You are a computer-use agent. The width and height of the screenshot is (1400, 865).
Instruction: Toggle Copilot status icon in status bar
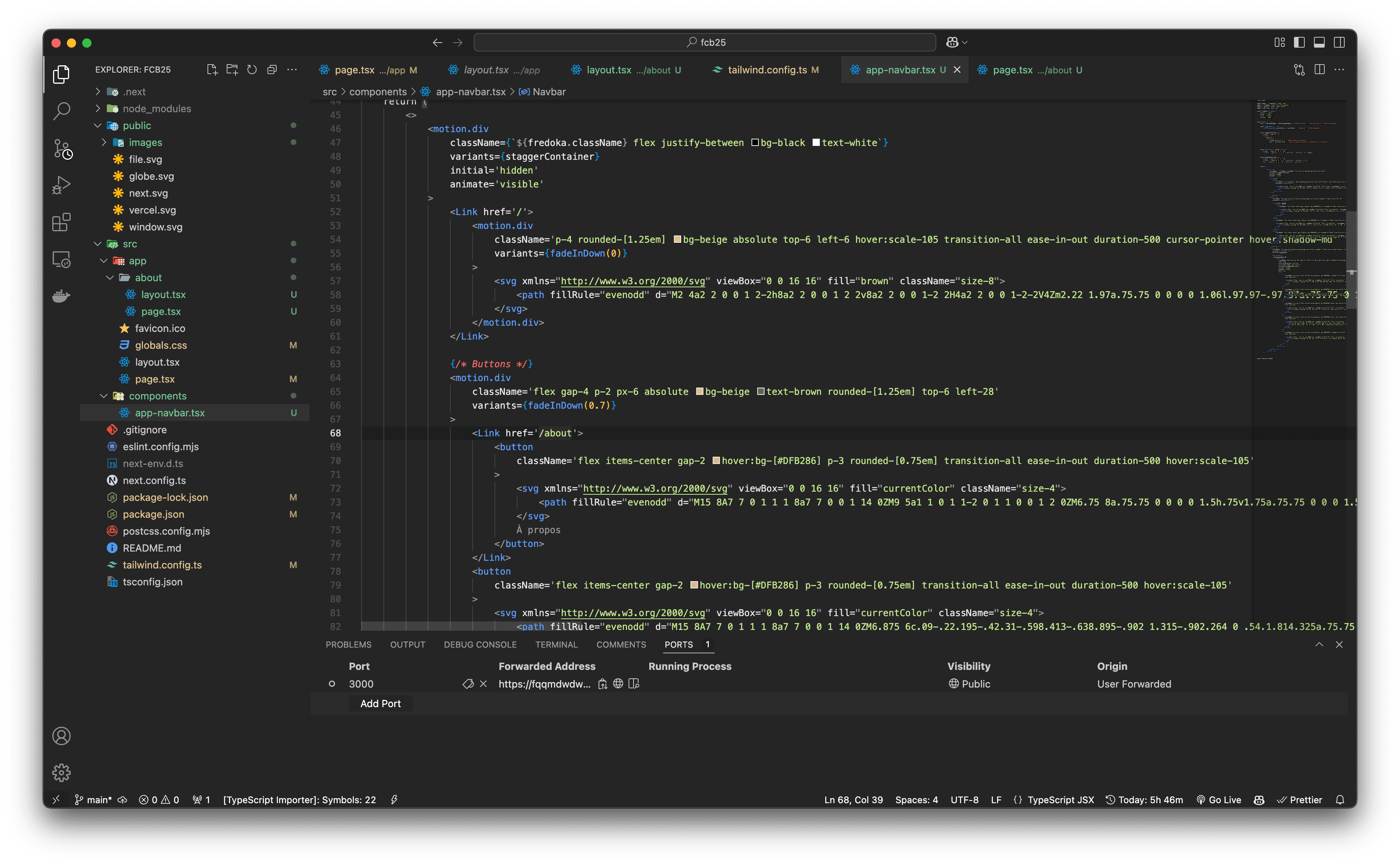click(x=1259, y=800)
